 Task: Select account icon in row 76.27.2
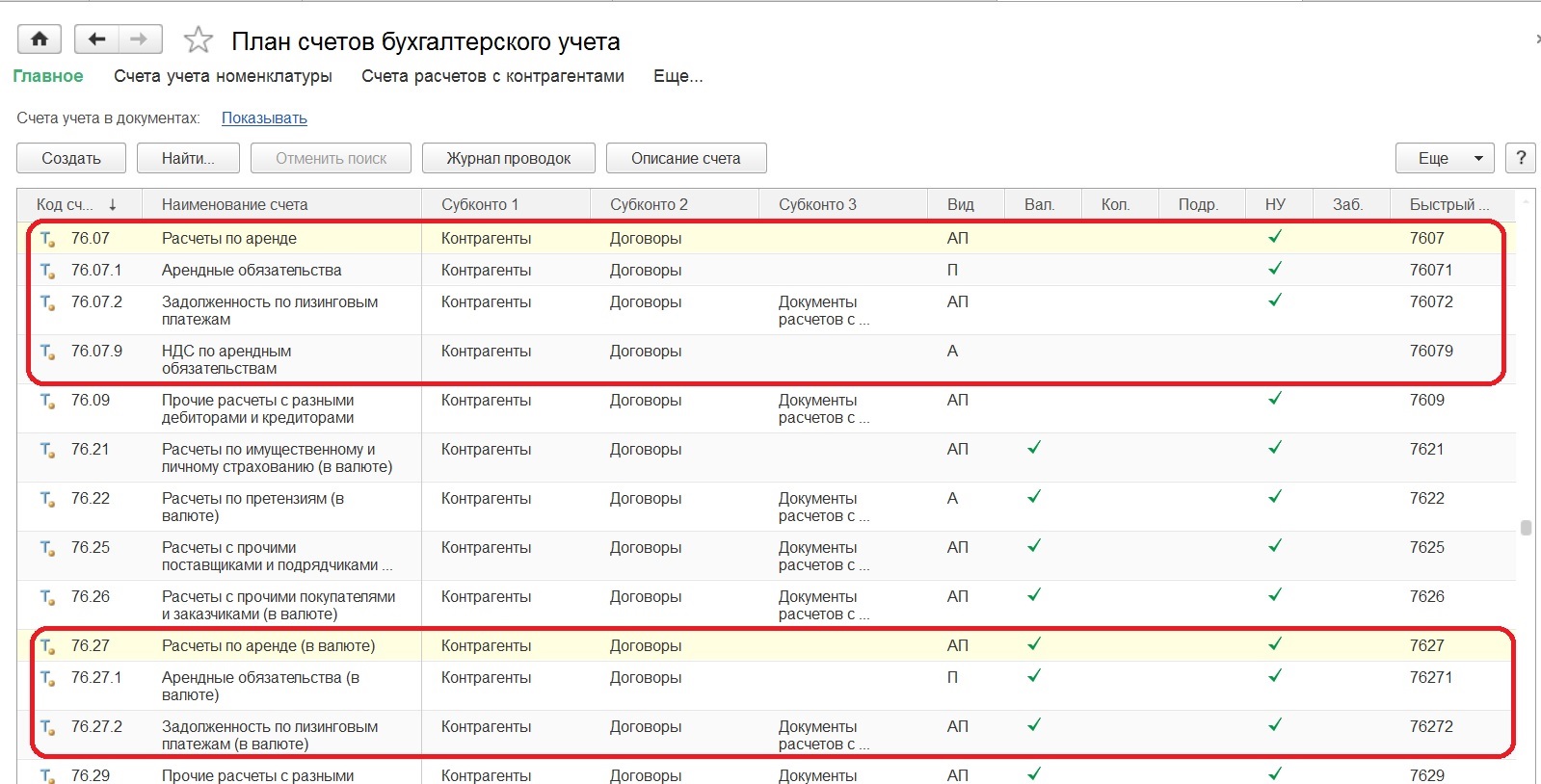[47, 727]
